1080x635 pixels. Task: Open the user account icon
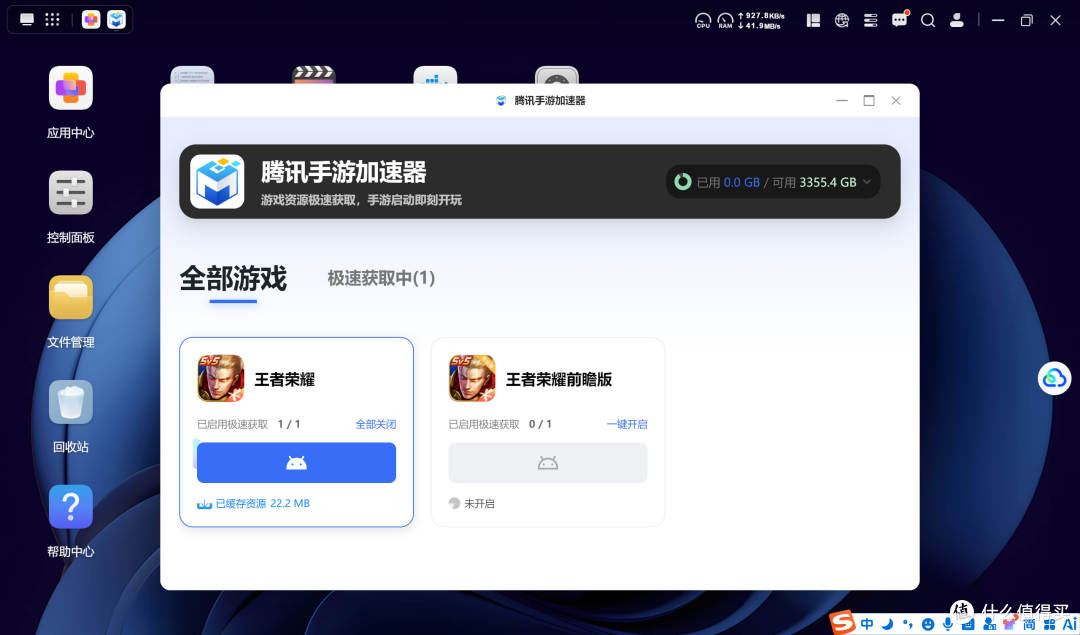[x=957, y=21]
